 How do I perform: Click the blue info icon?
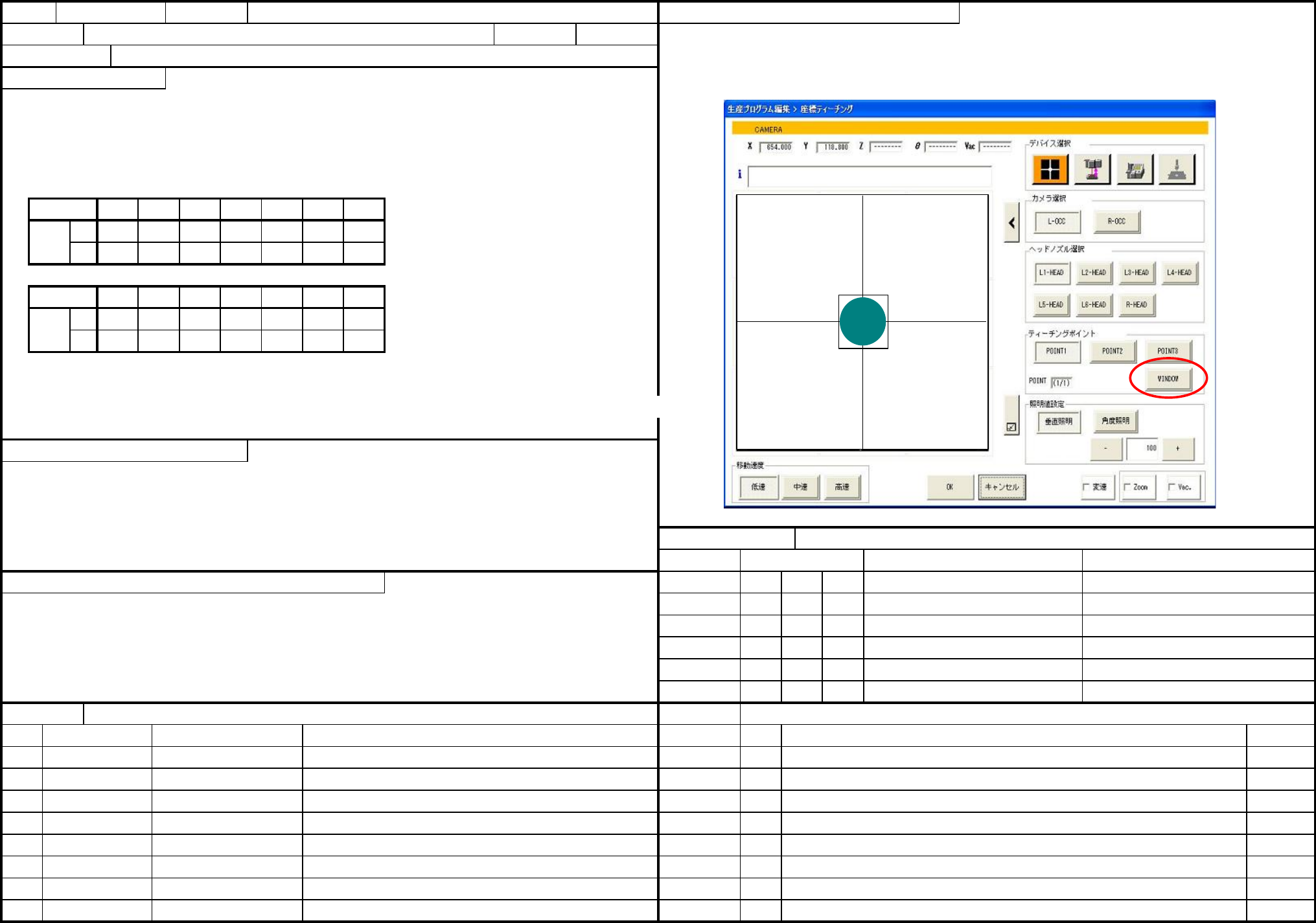[x=739, y=174]
